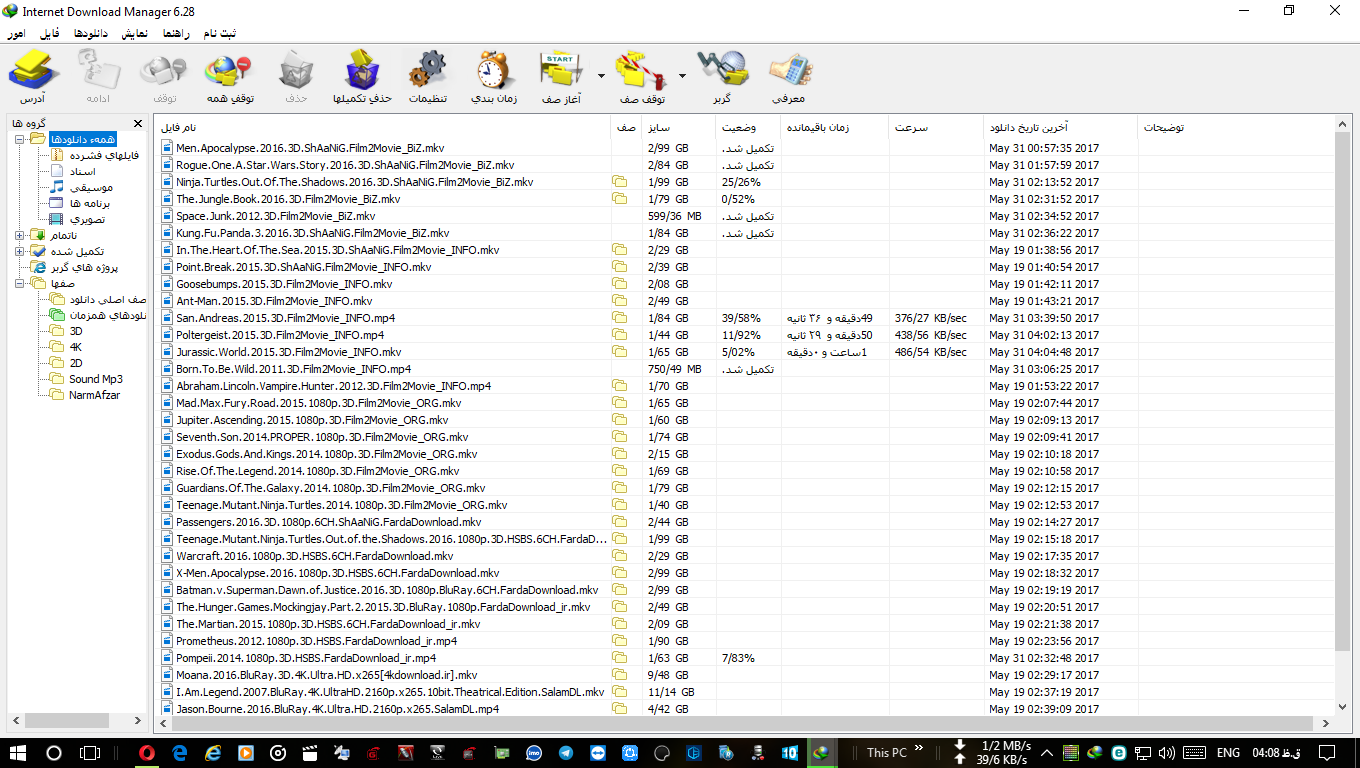Select the NarmAfzar queue folder
Screen dimensions: 1360x768
point(94,395)
